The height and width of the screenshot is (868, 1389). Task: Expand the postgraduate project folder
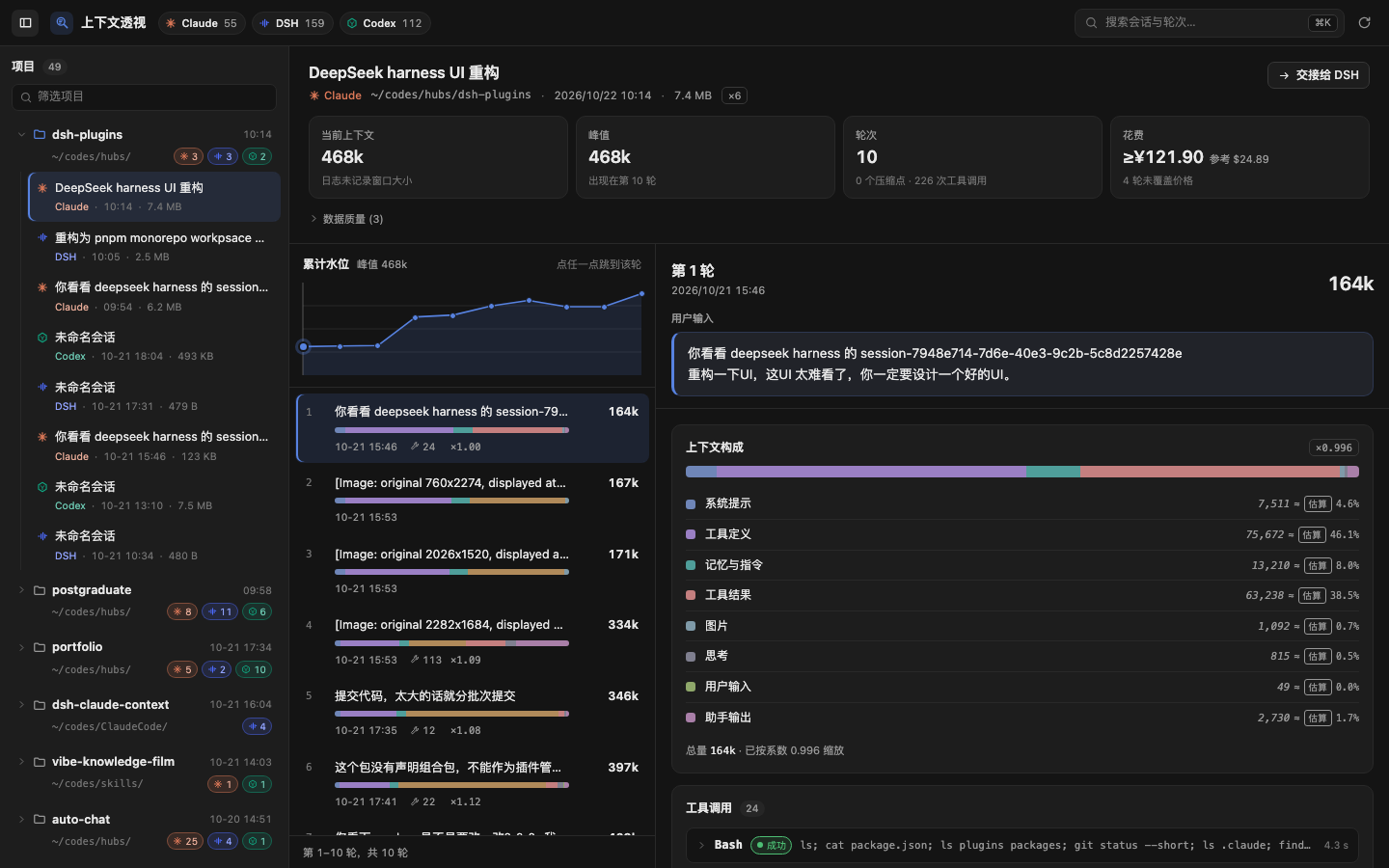point(21,590)
